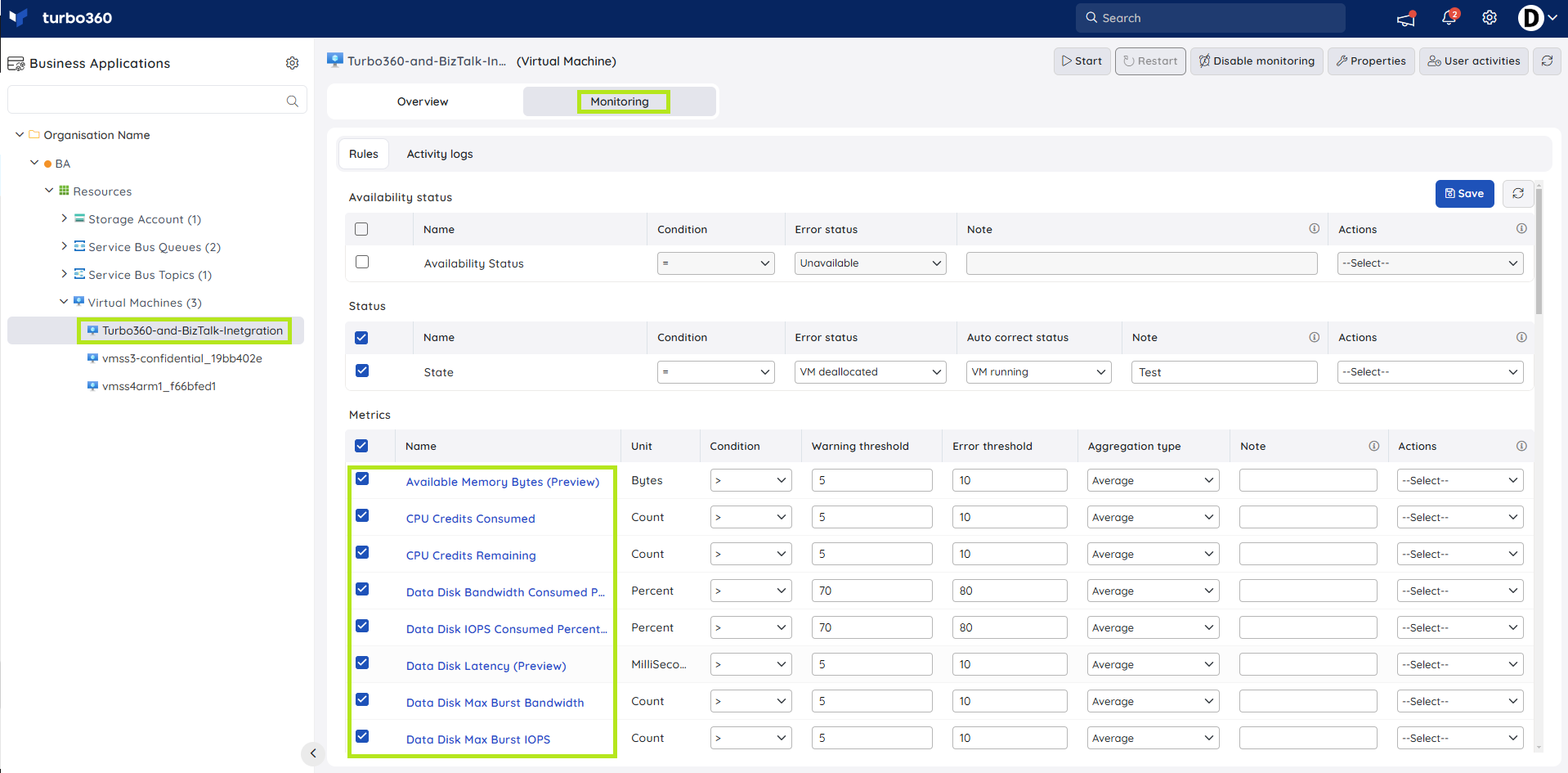Screen dimensions: 1568x773
Task: Collapse the sidebar with arrow button
Action: 312,753
